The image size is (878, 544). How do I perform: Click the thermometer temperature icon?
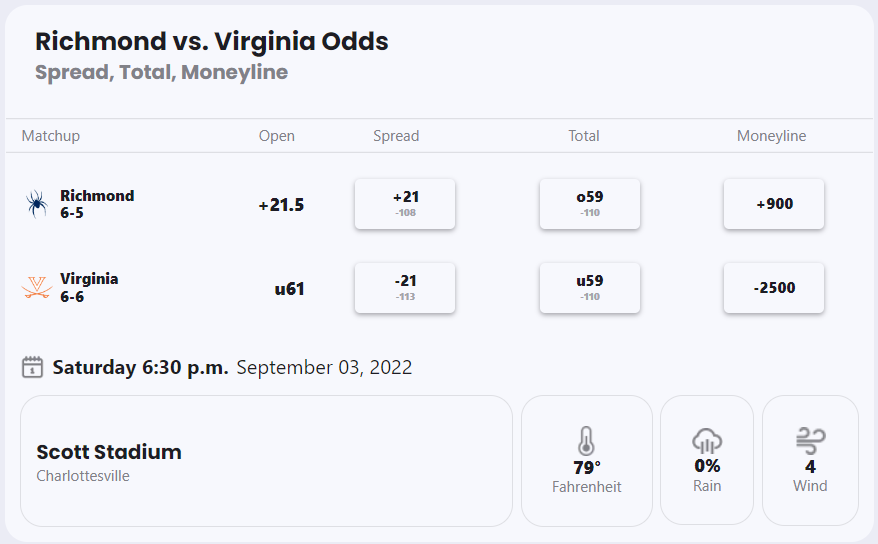[x=586, y=441]
